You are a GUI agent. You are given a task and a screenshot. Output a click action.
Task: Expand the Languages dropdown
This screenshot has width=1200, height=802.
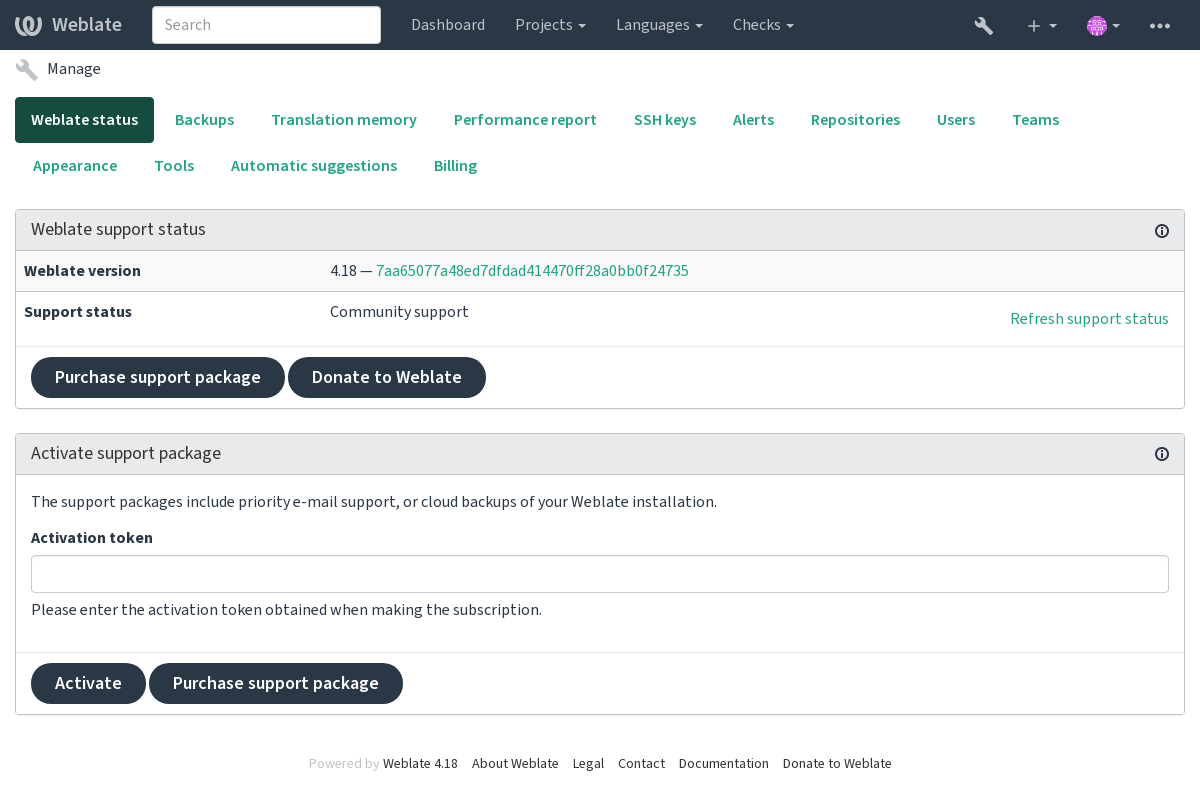[659, 25]
